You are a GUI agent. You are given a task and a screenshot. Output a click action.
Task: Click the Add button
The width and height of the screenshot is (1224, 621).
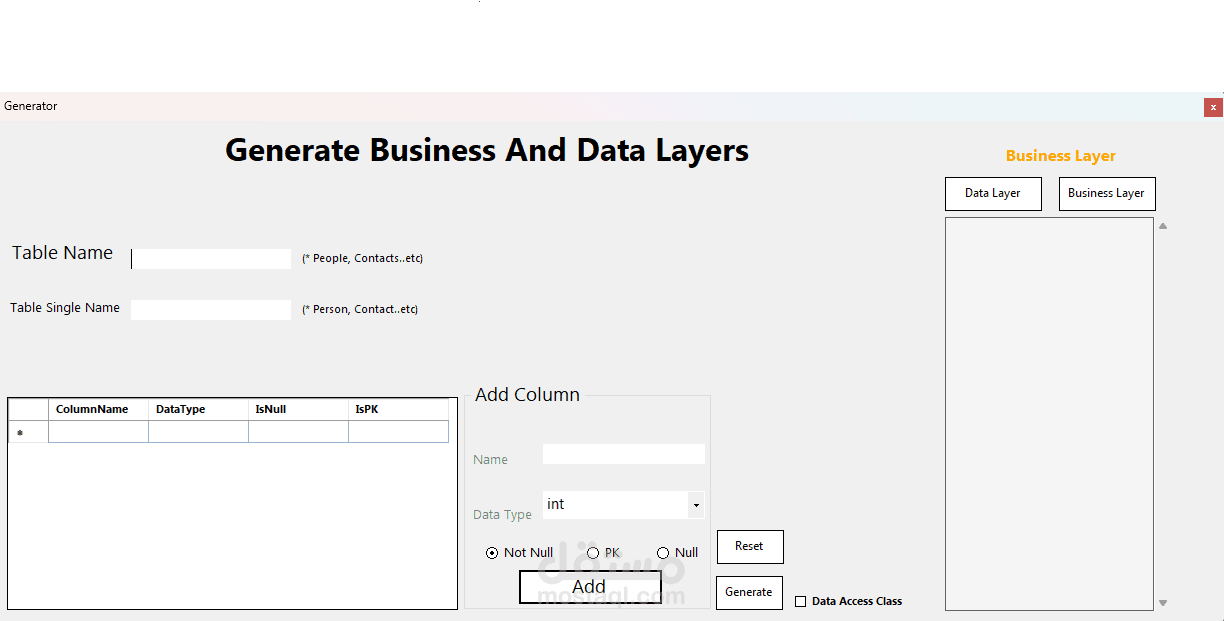(590, 587)
